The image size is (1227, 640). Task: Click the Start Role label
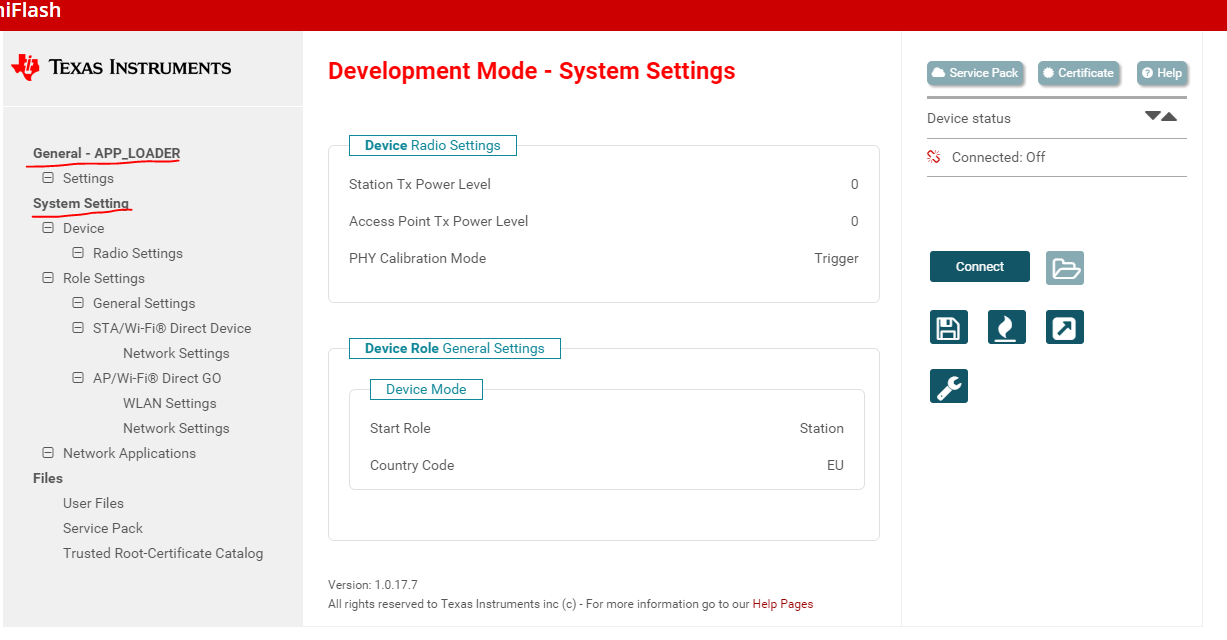pos(400,428)
